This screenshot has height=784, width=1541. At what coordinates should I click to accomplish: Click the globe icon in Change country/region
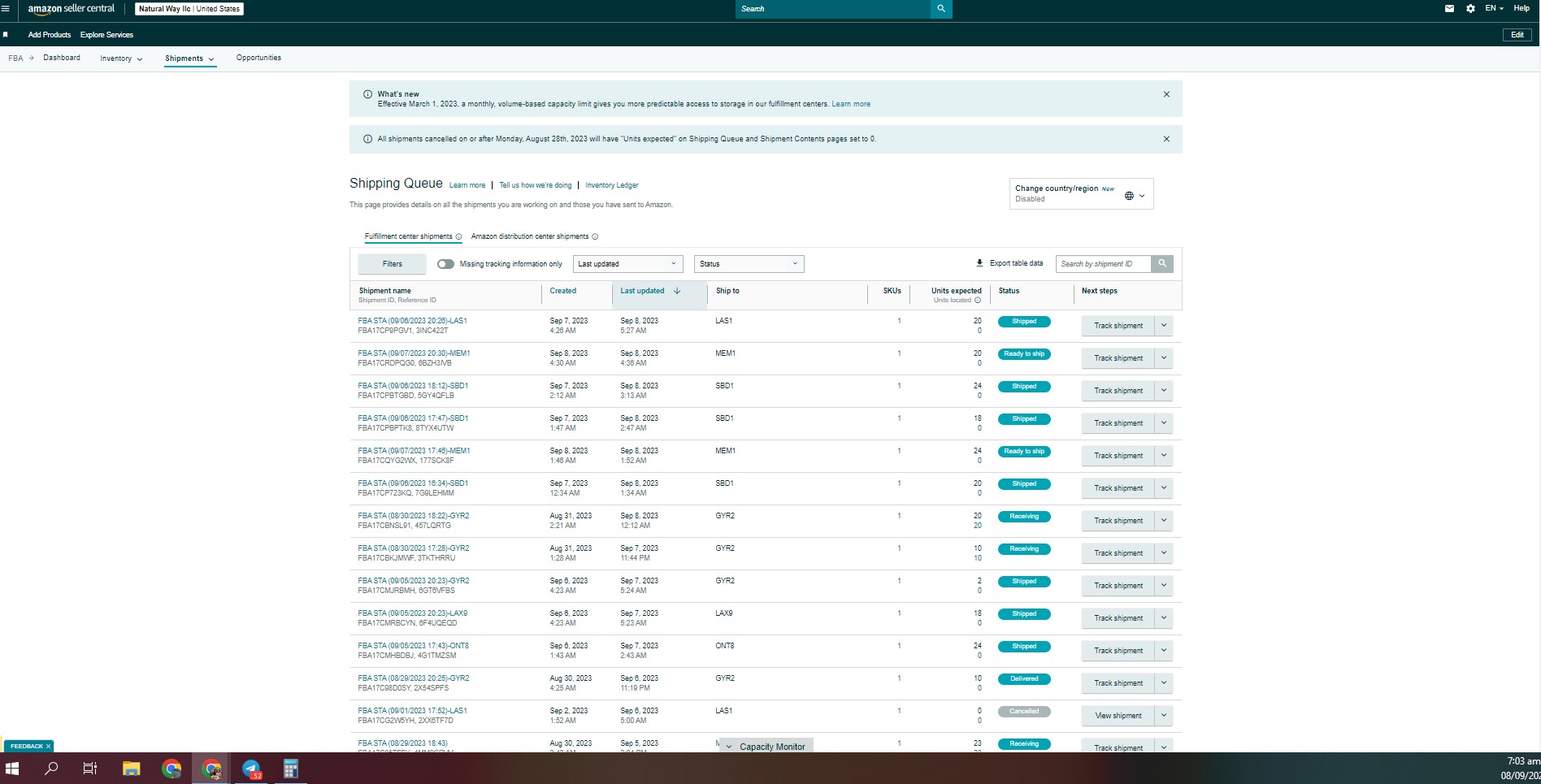coord(1129,196)
